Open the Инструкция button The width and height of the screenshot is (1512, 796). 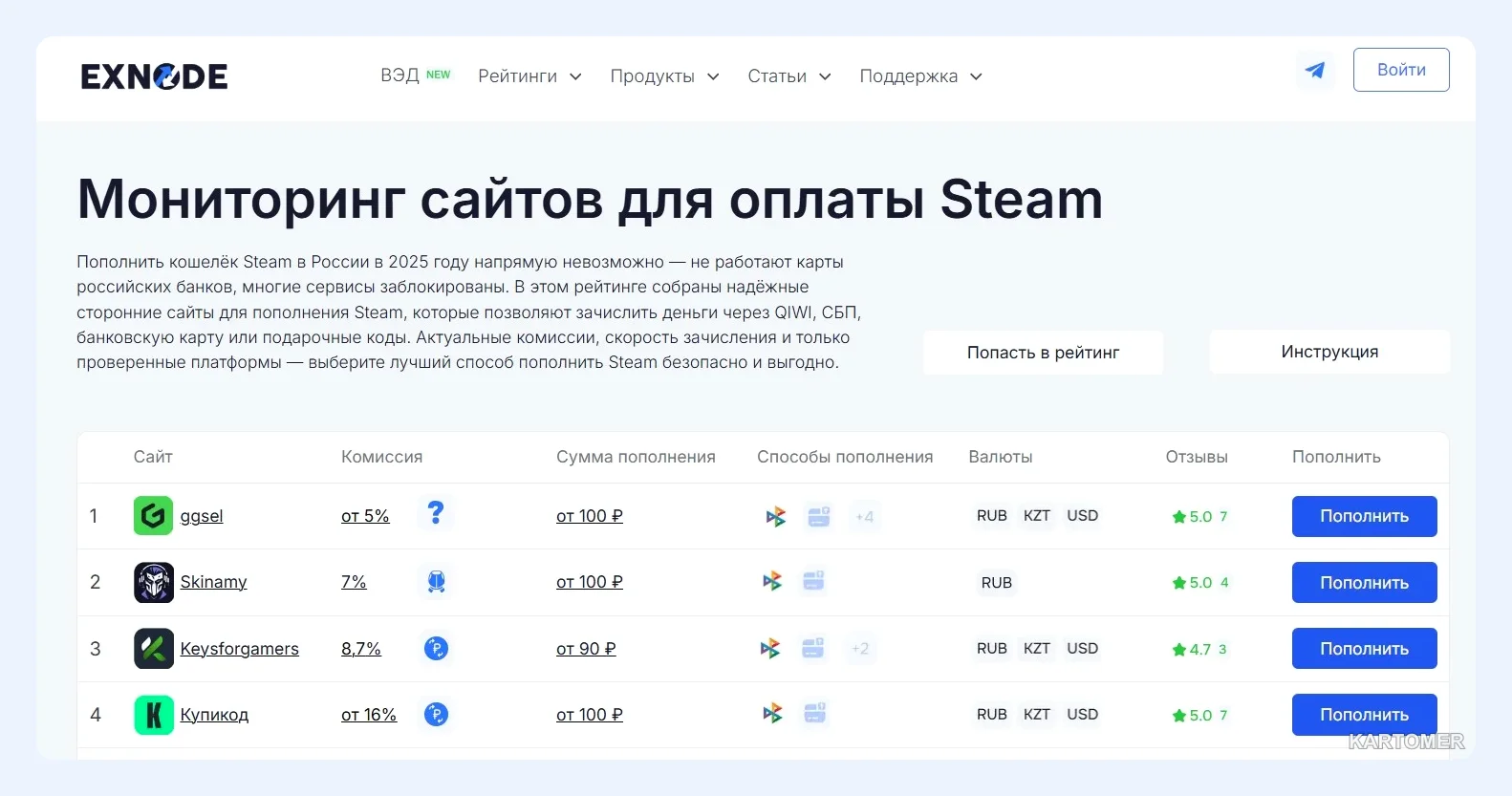pyautogui.click(x=1329, y=352)
